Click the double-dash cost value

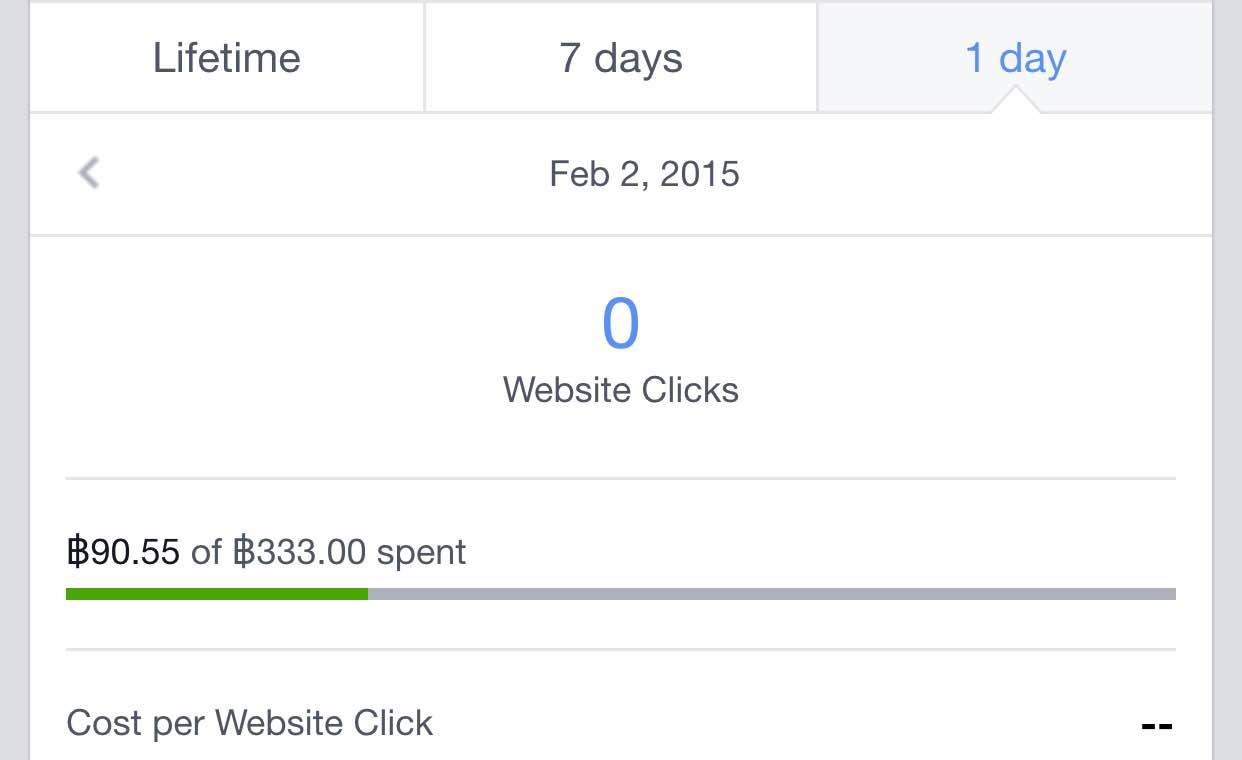pos(1156,725)
